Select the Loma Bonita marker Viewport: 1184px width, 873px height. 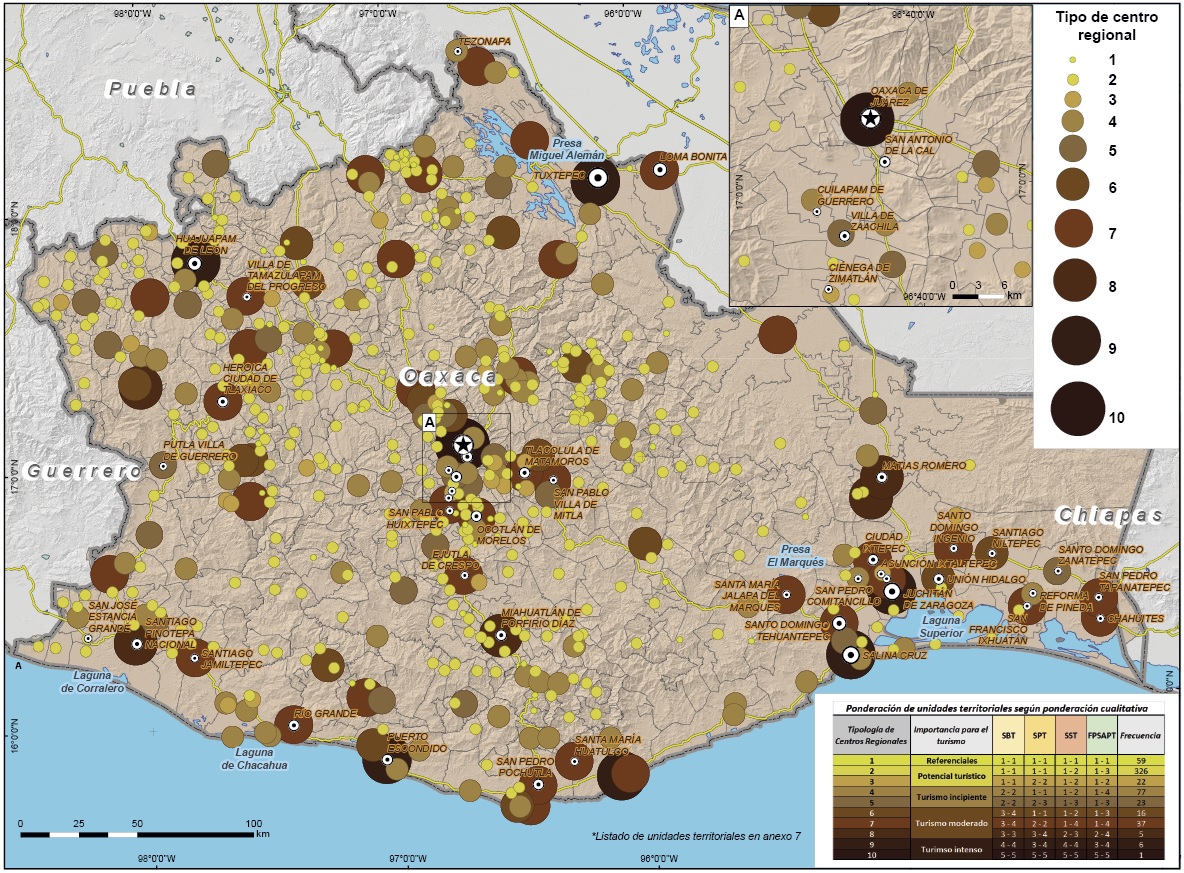pos(660,171)
